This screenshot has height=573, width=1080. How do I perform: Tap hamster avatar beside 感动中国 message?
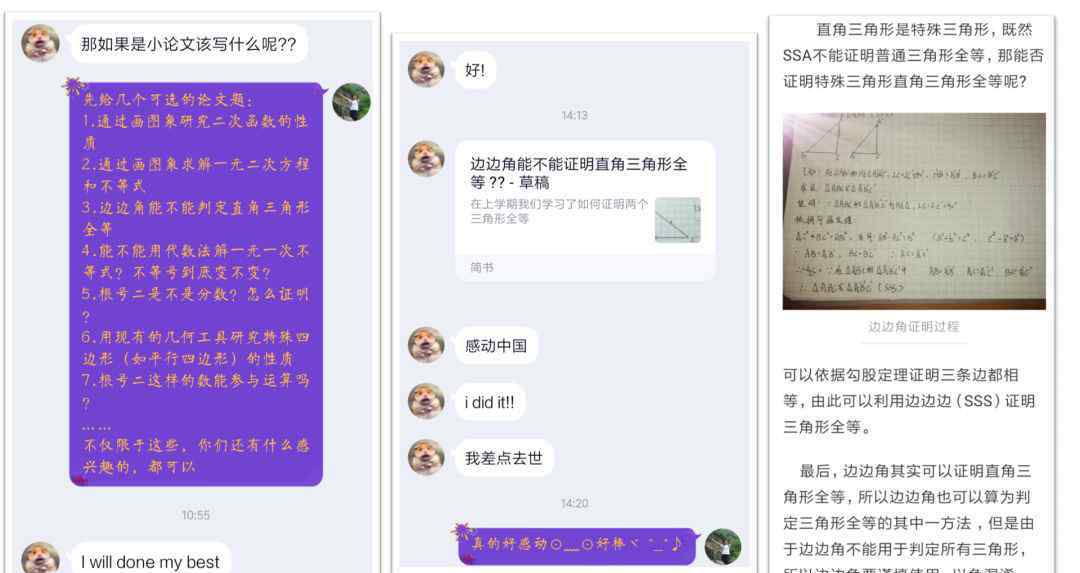coord(426,344)
